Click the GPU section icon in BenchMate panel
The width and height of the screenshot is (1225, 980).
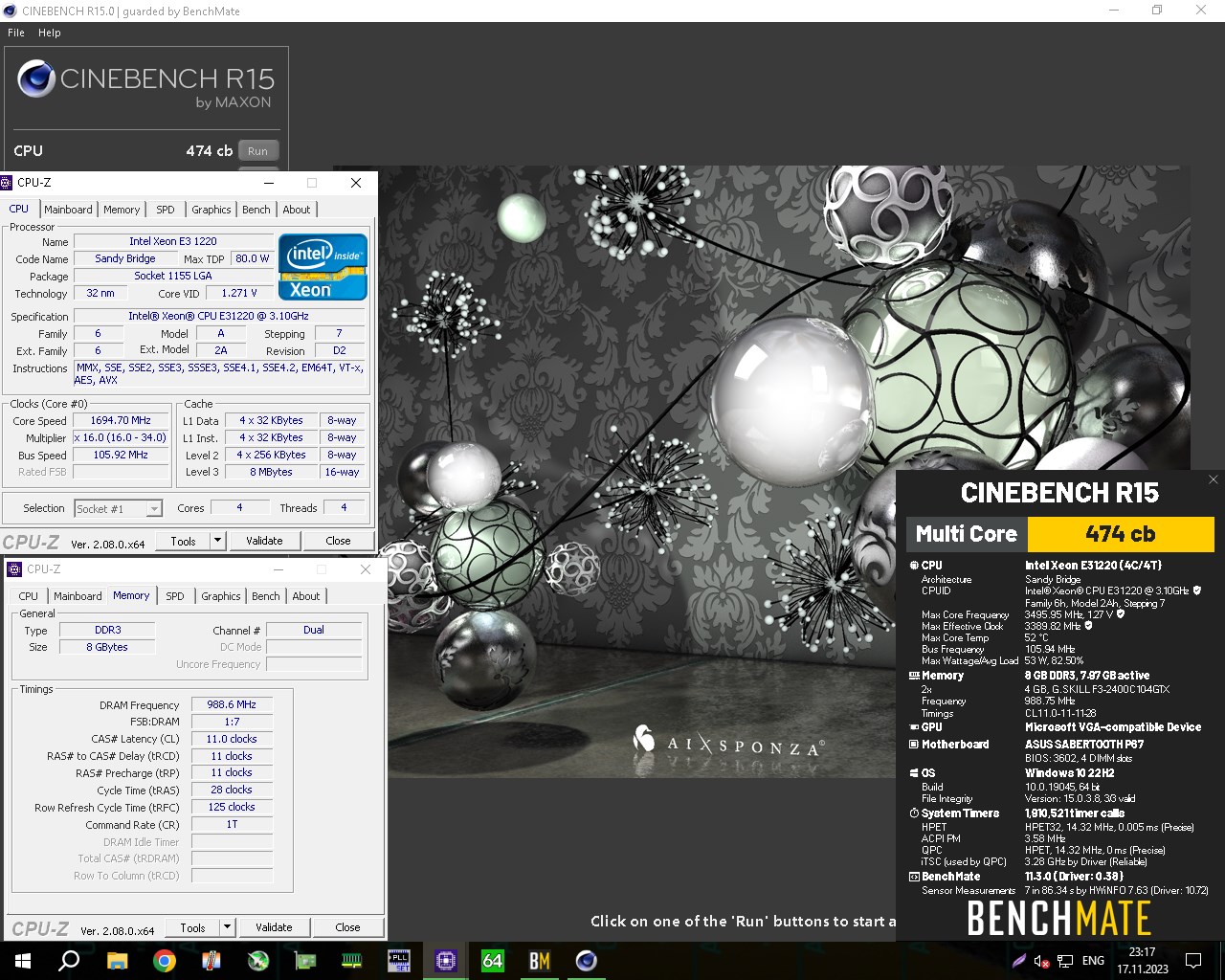(x=914, y=727)
